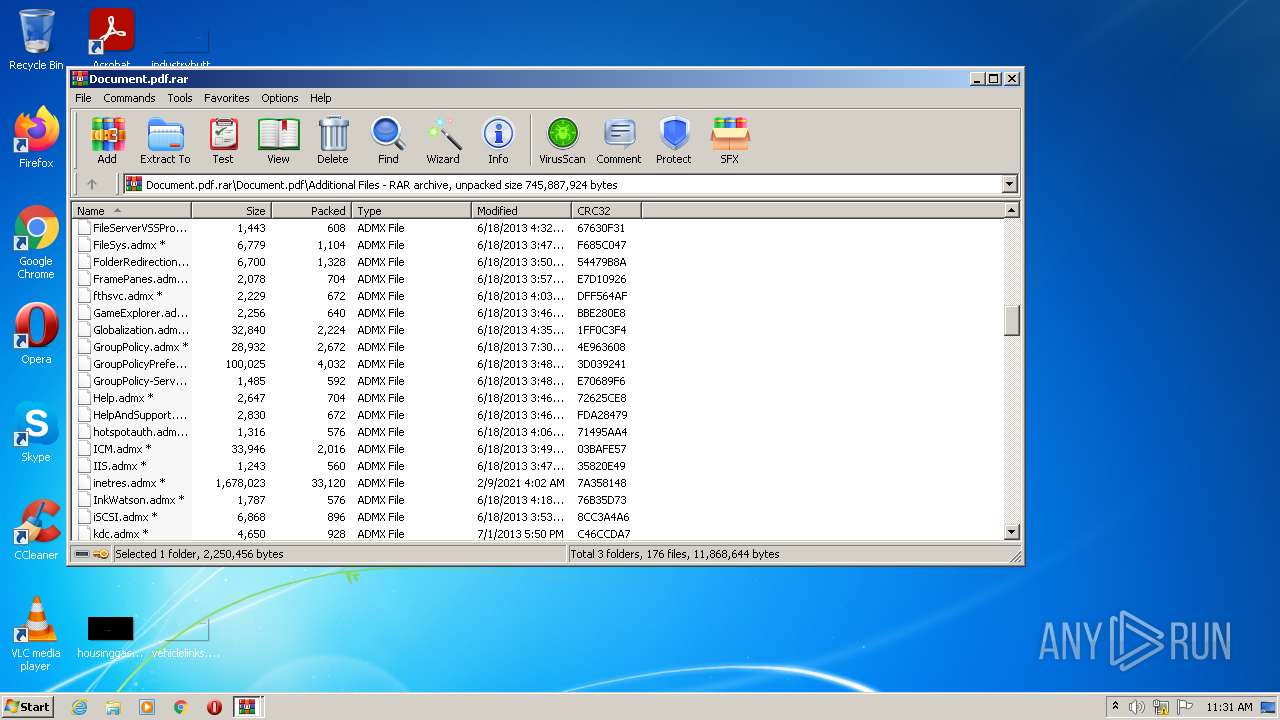Select ICM.admx file row
Viewport: 1280px width, 720px height.
pyautogui.click(x=538, y=449)
